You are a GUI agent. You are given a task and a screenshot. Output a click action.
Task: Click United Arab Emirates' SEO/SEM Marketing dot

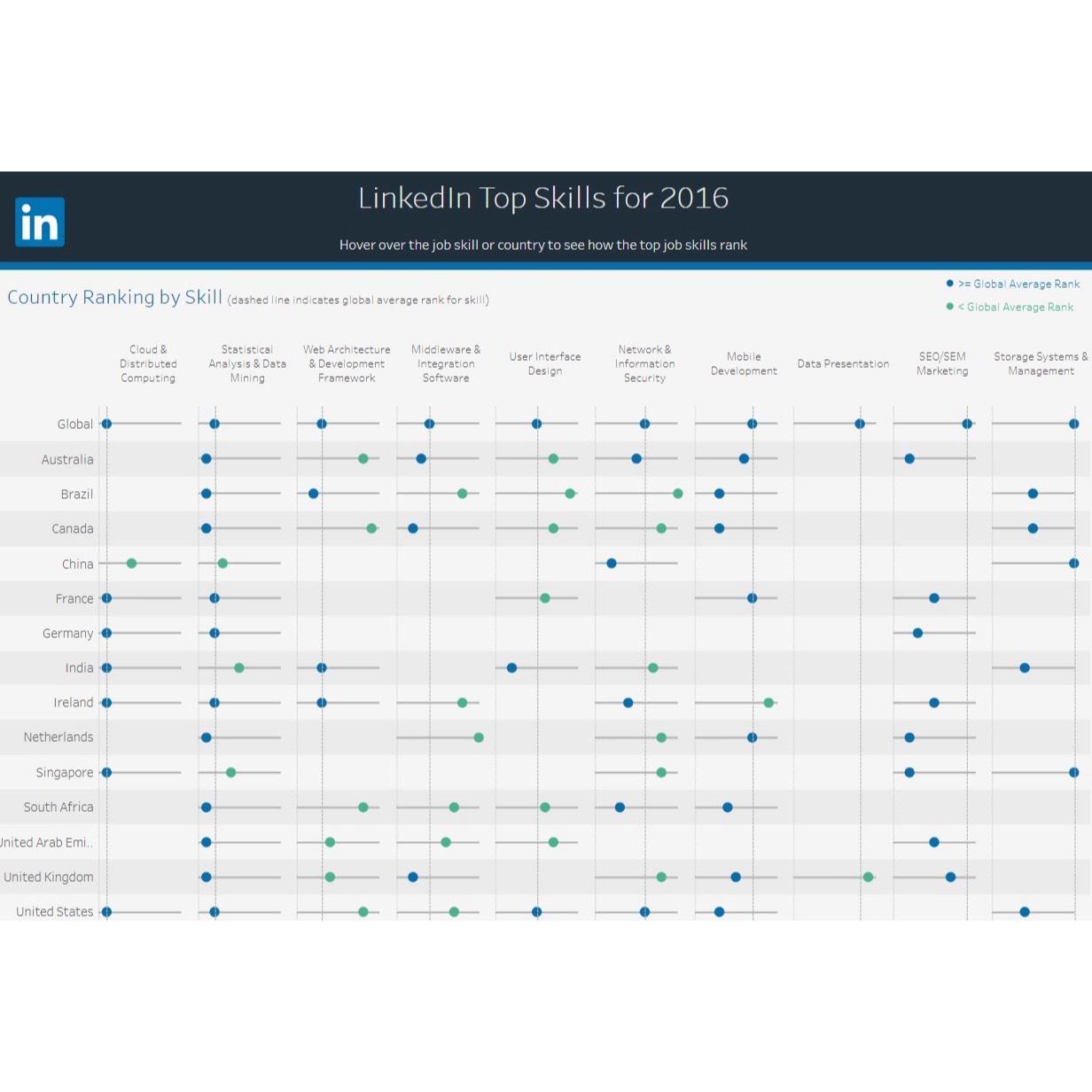tap(934, 842)
